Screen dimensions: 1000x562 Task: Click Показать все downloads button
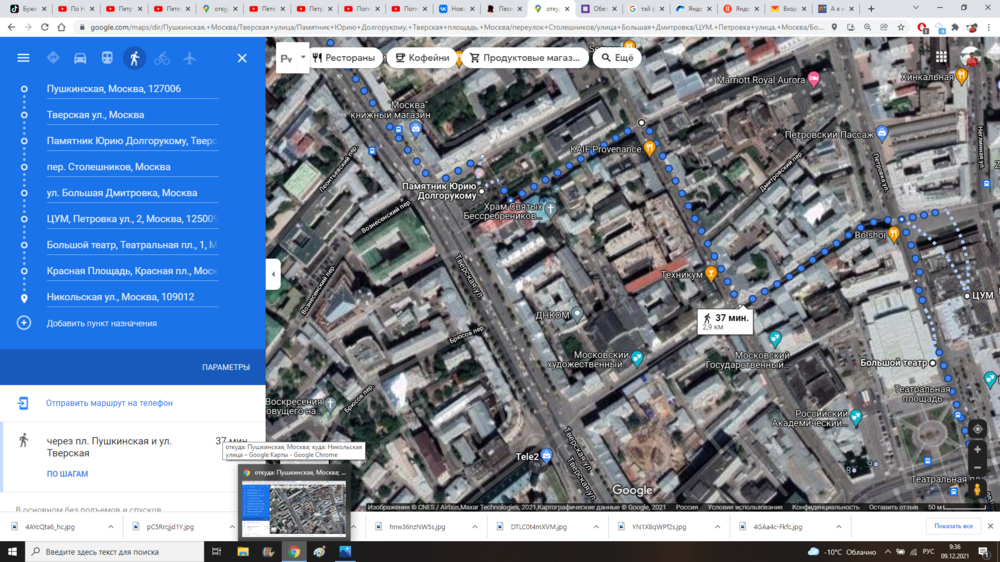coord(953,526)
